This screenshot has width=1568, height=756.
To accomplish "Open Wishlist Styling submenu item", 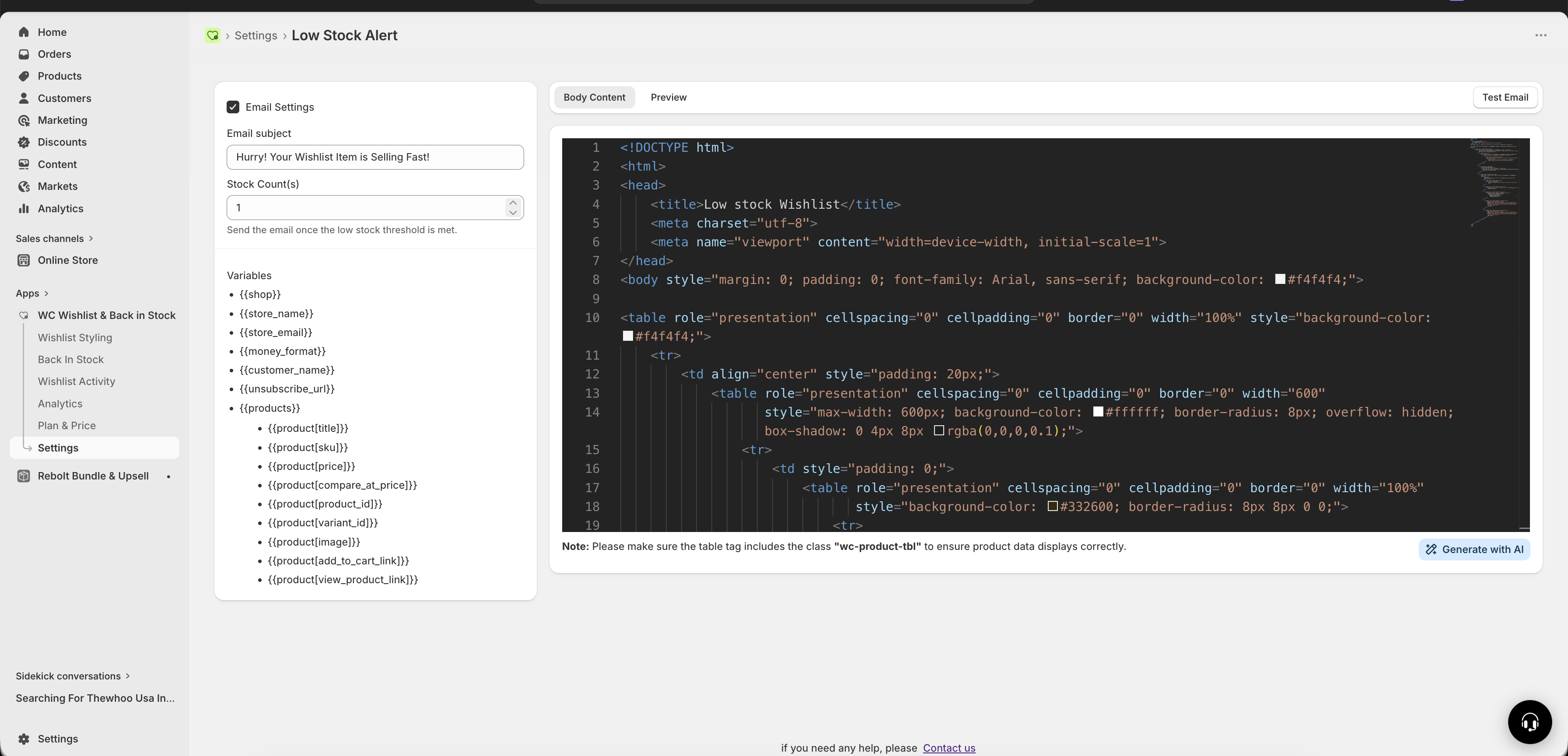I will 75,338.
